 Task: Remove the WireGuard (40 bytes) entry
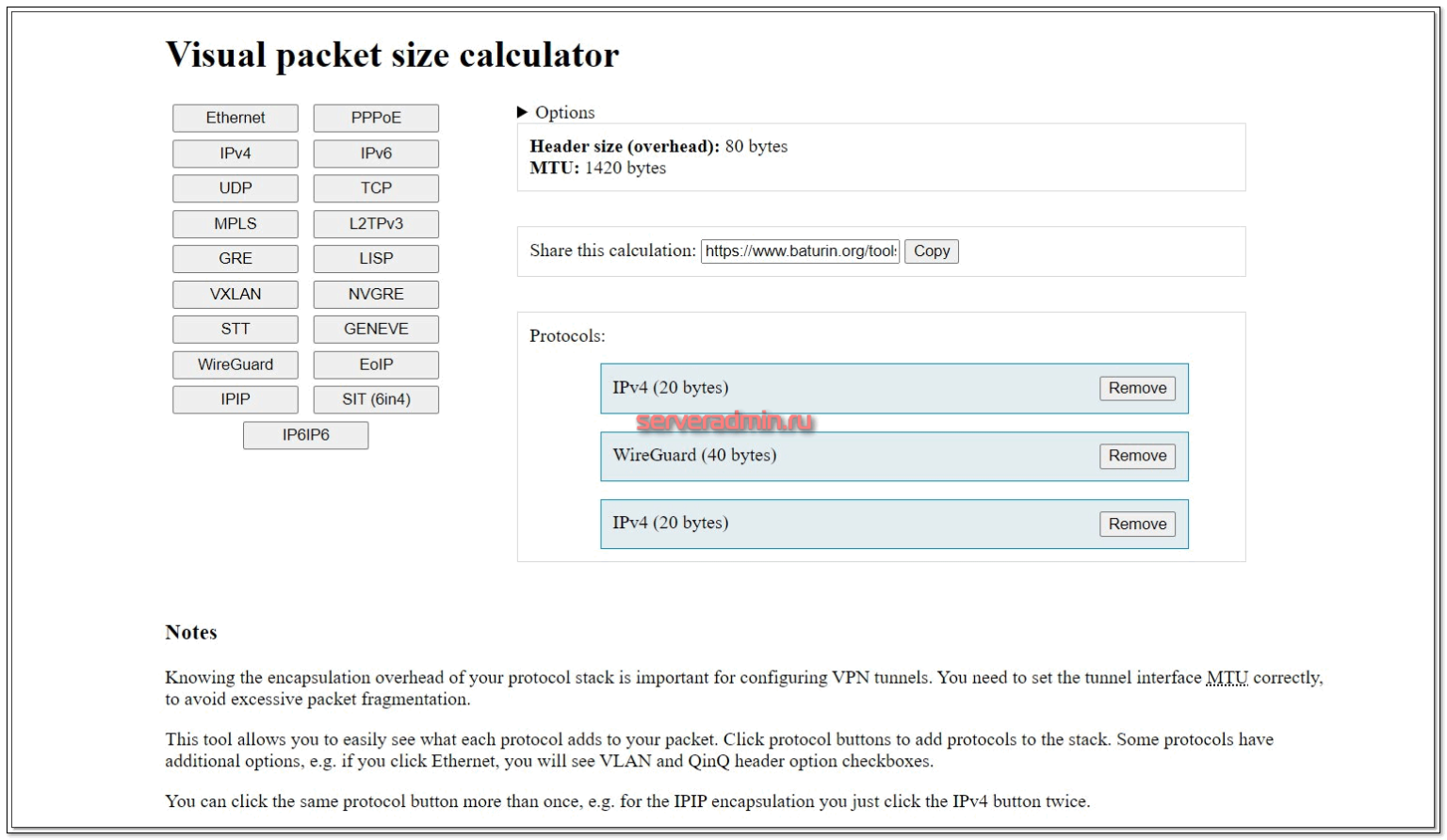[x=1136, y=456]
